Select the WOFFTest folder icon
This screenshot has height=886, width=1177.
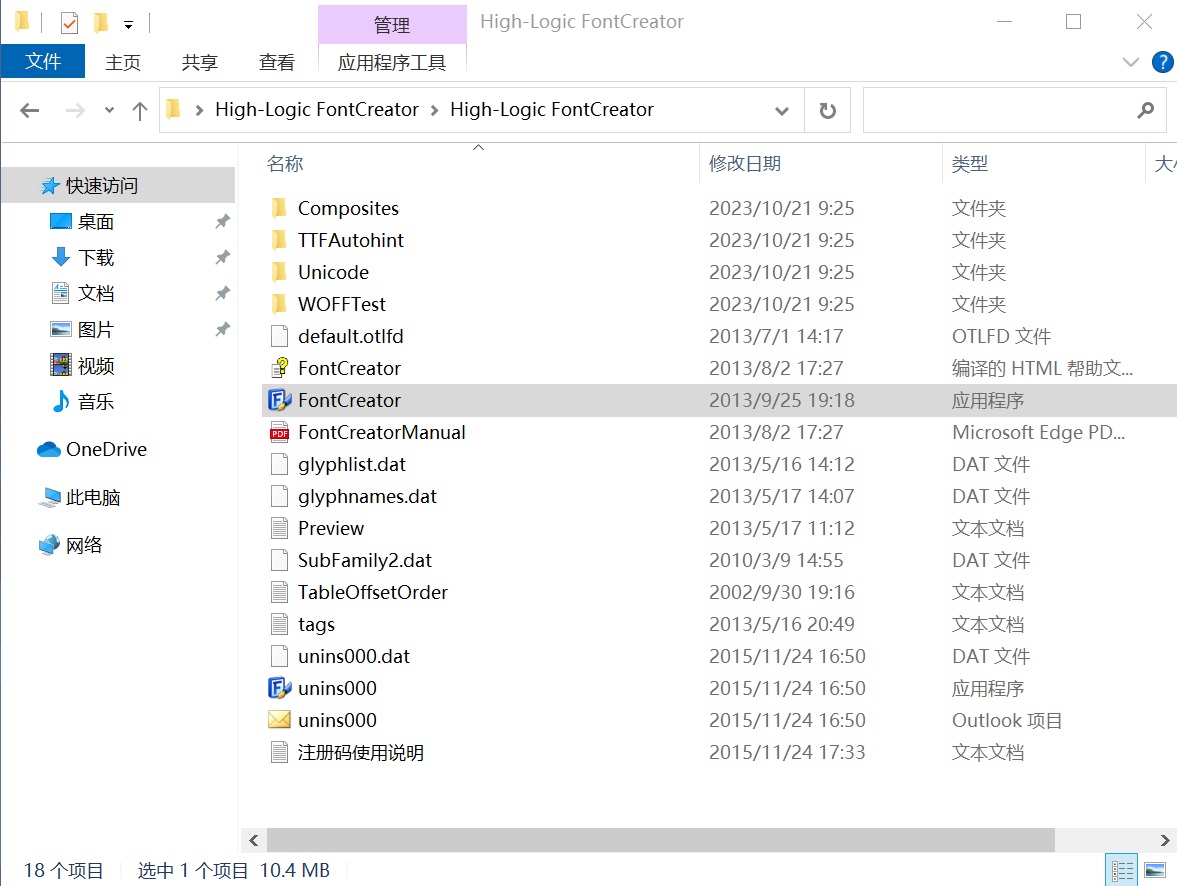(x=279, y=304)
